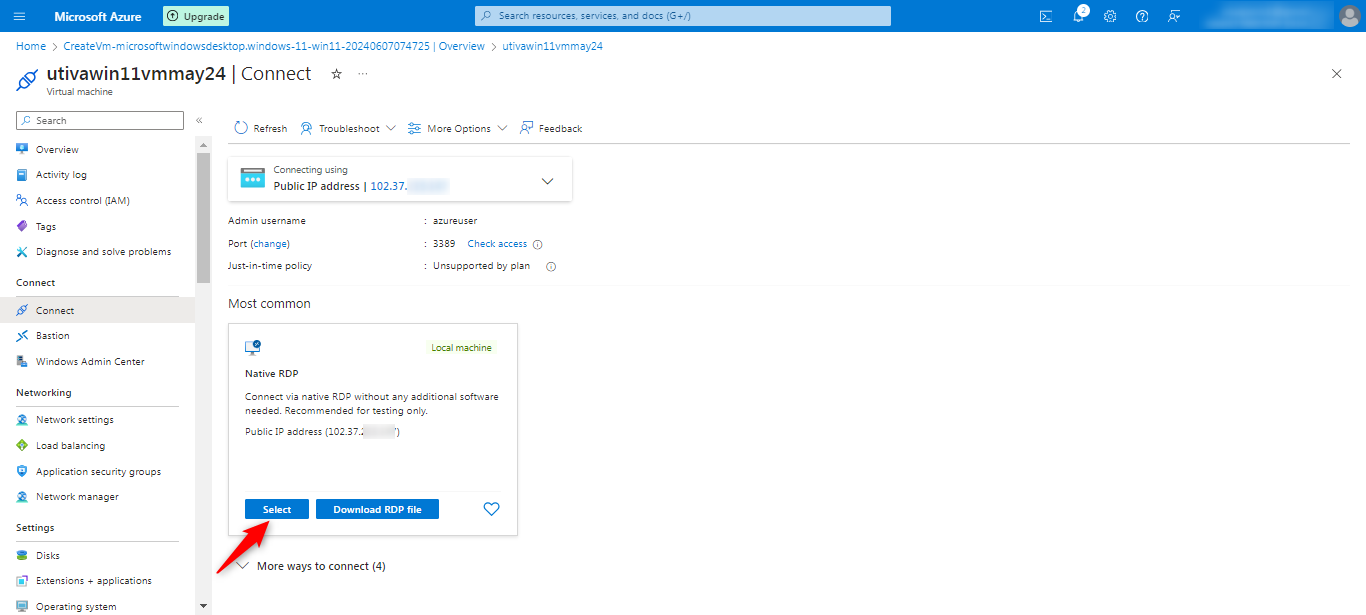Open Cloud Shell from the top bar

[1046, 16]
